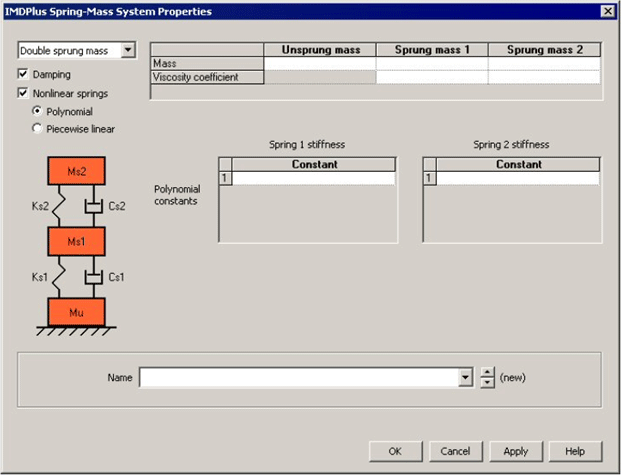Click the Name stepper up arrow
This screenshot has height=475, width=621.
pos(488,372)
